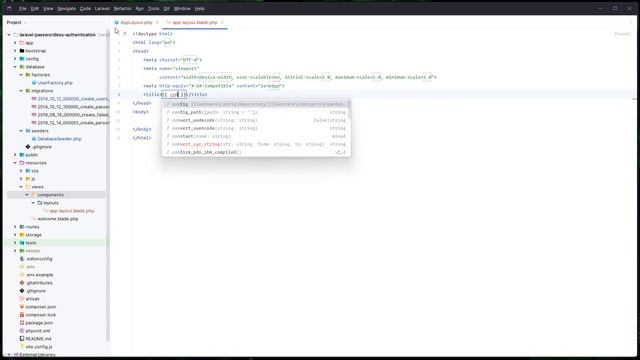Select the .env.example file
The height and width of the screenshot is (360, 640).
pyautogui.click(x=40, y=275)
